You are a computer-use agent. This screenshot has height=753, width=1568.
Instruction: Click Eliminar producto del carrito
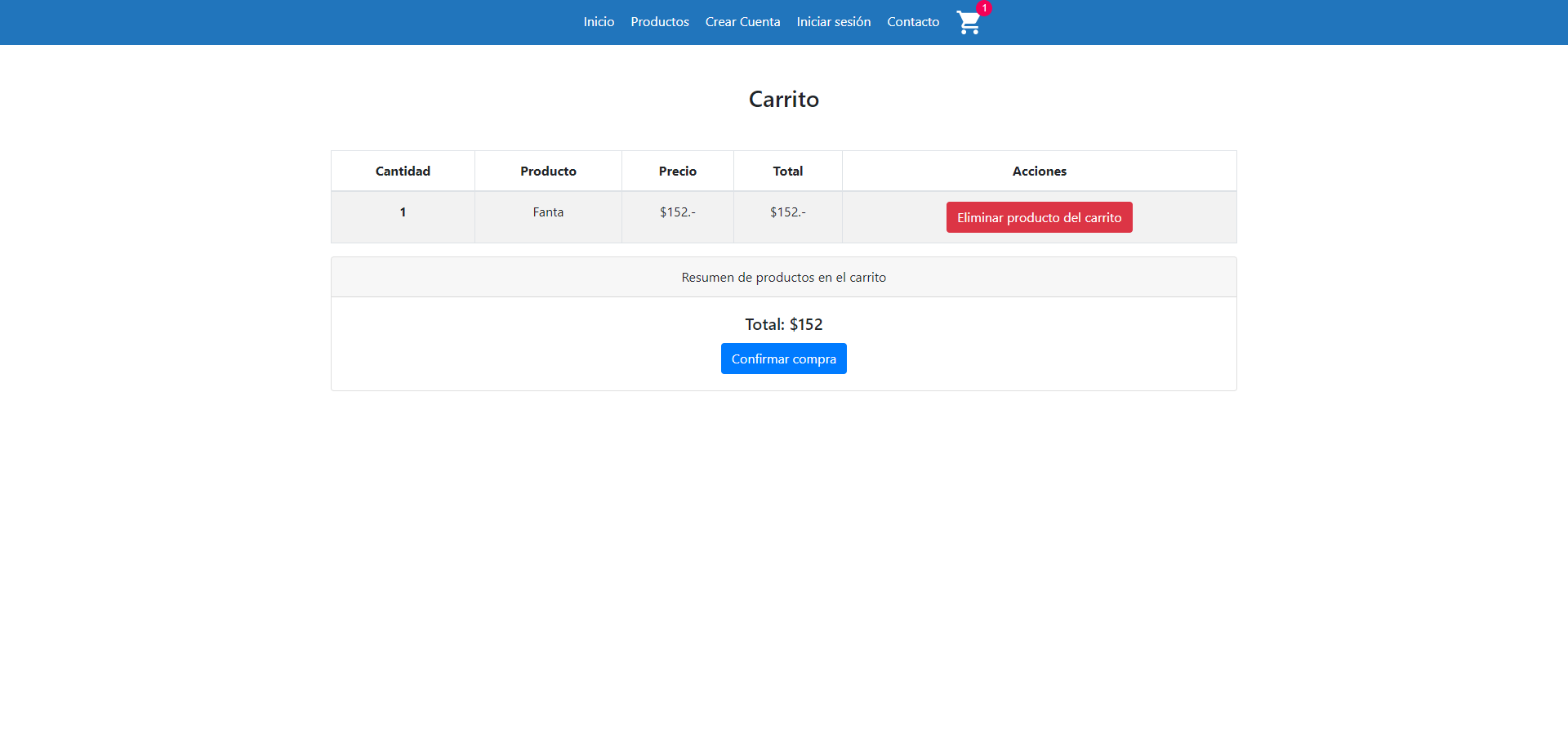tap(1038, 217)
